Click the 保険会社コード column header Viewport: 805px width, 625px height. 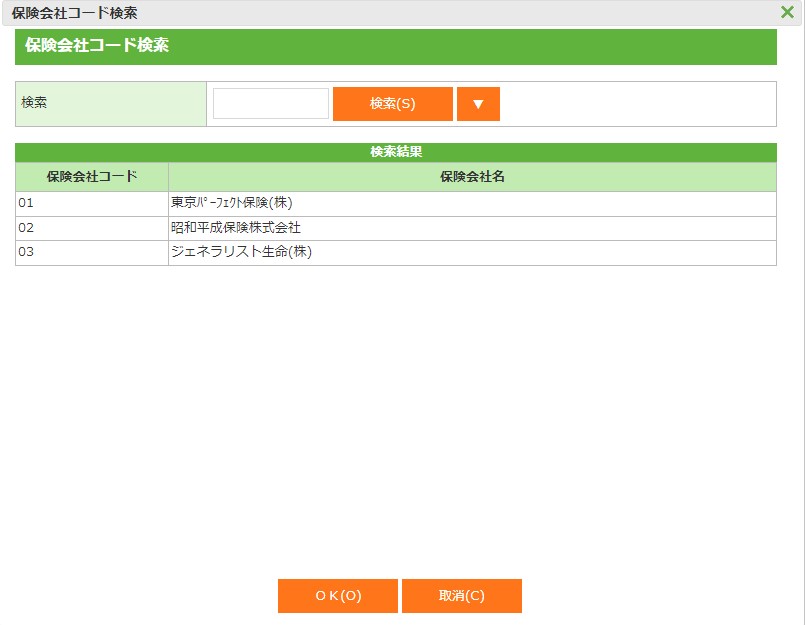[92, 177]
